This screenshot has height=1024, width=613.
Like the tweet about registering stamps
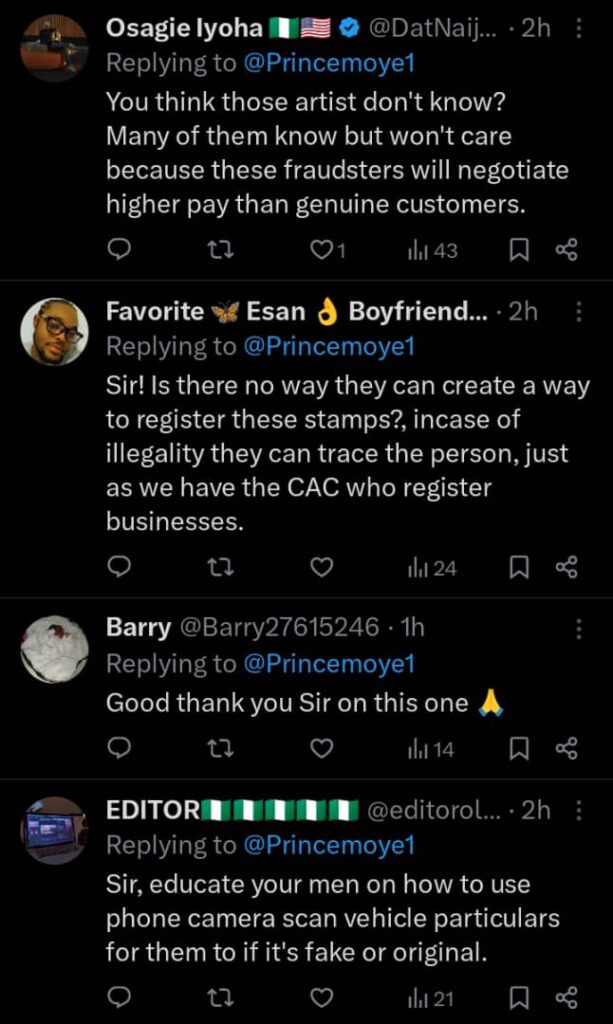click(x=321, y=568)
